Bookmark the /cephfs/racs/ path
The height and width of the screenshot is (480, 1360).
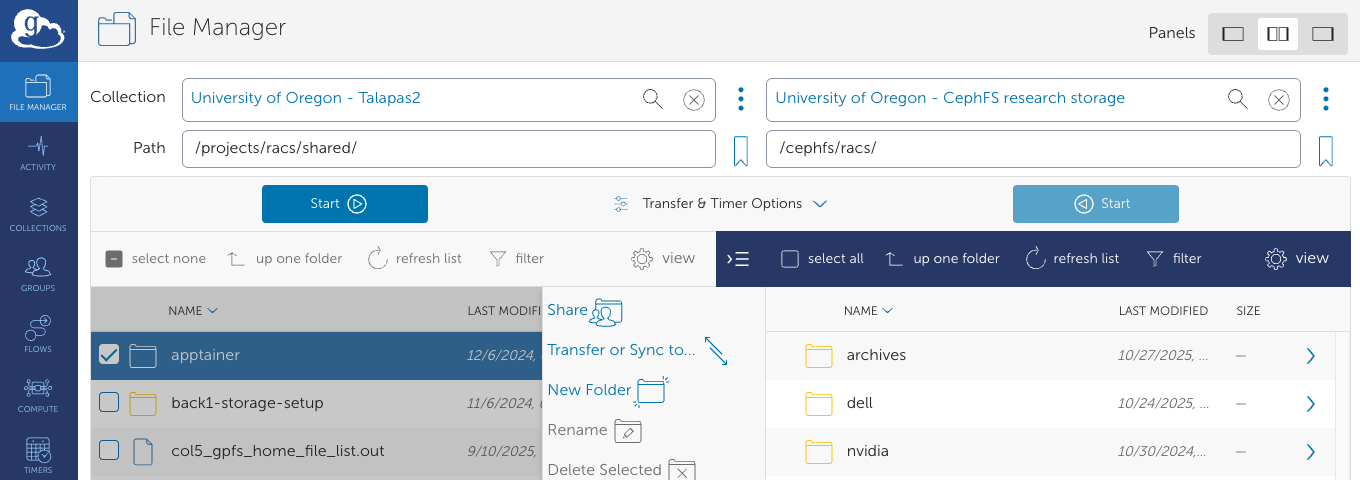coord(1326,151)
